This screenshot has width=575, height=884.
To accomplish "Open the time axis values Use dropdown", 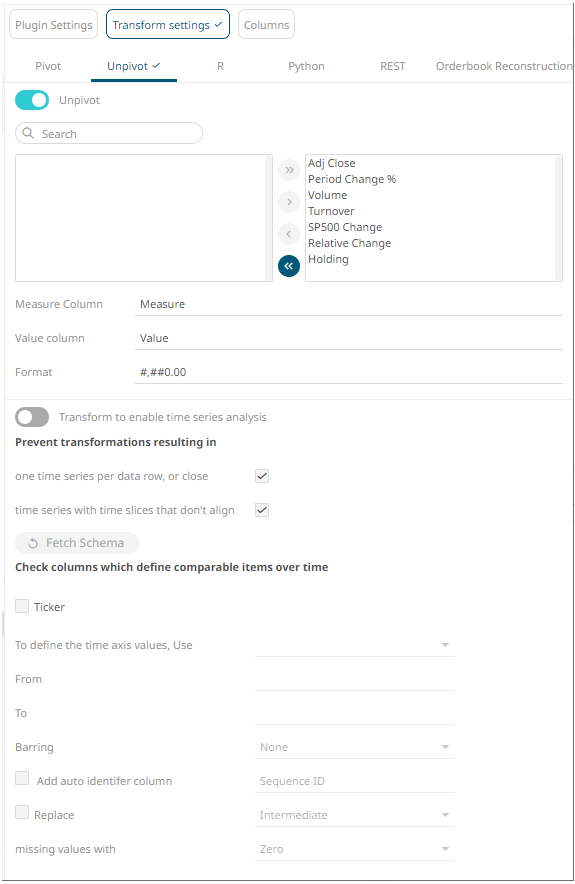I will (x=355, y=645).
